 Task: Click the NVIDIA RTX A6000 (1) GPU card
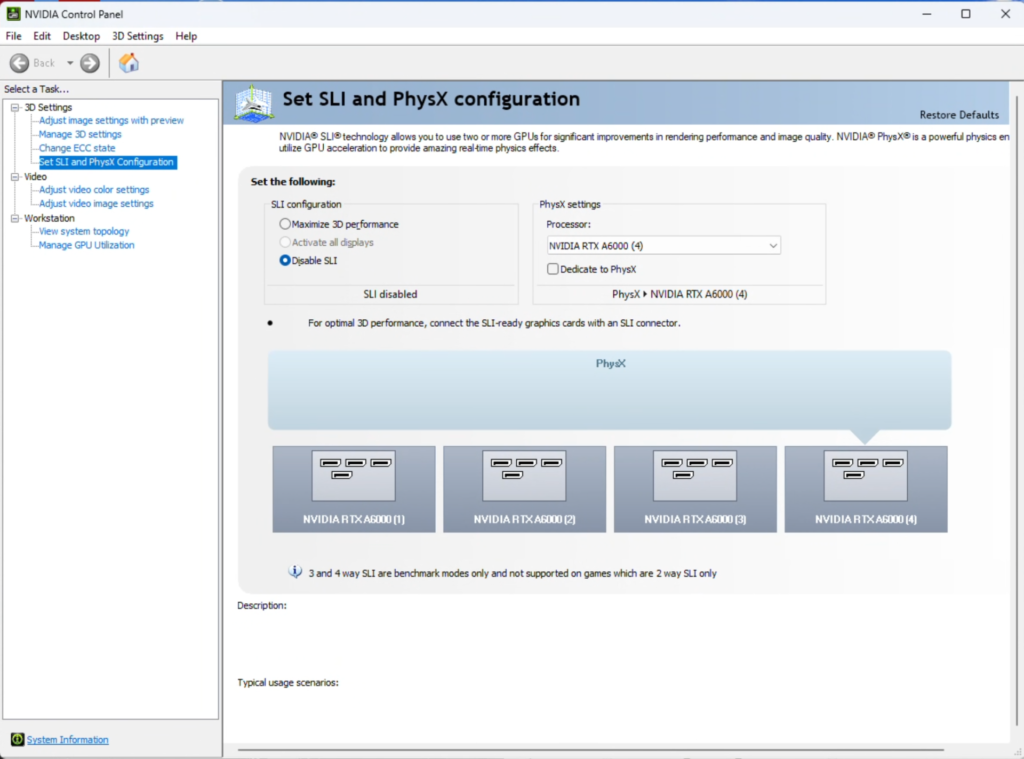(x=354, y=489)
